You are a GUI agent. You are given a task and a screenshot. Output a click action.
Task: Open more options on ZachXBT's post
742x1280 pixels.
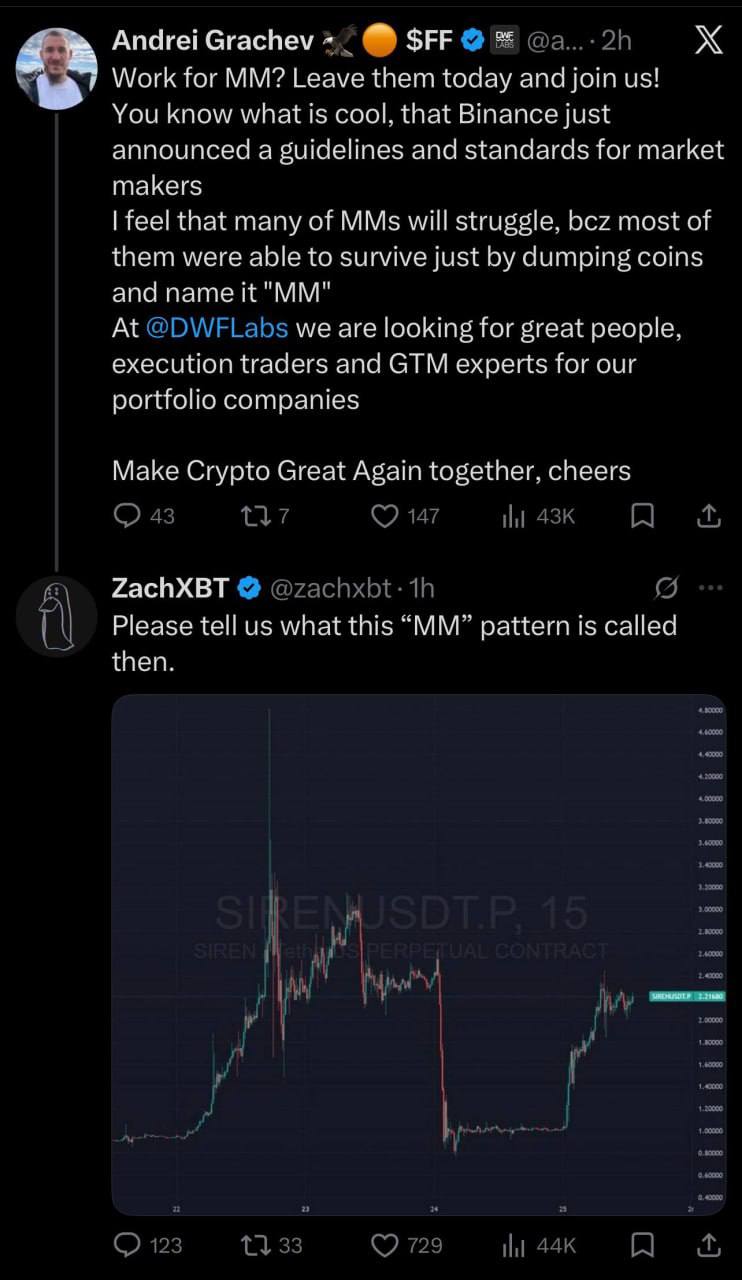click(x=709, y=589)
